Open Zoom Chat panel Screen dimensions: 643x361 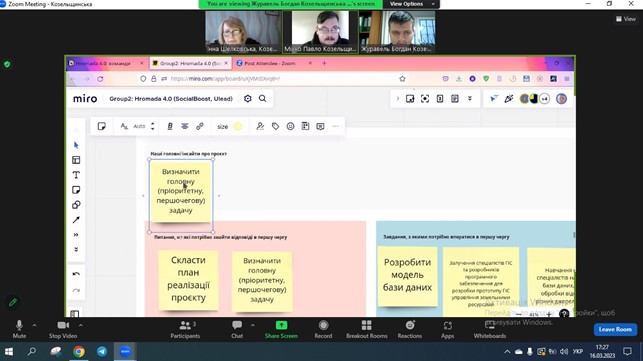tap(237, 329)
